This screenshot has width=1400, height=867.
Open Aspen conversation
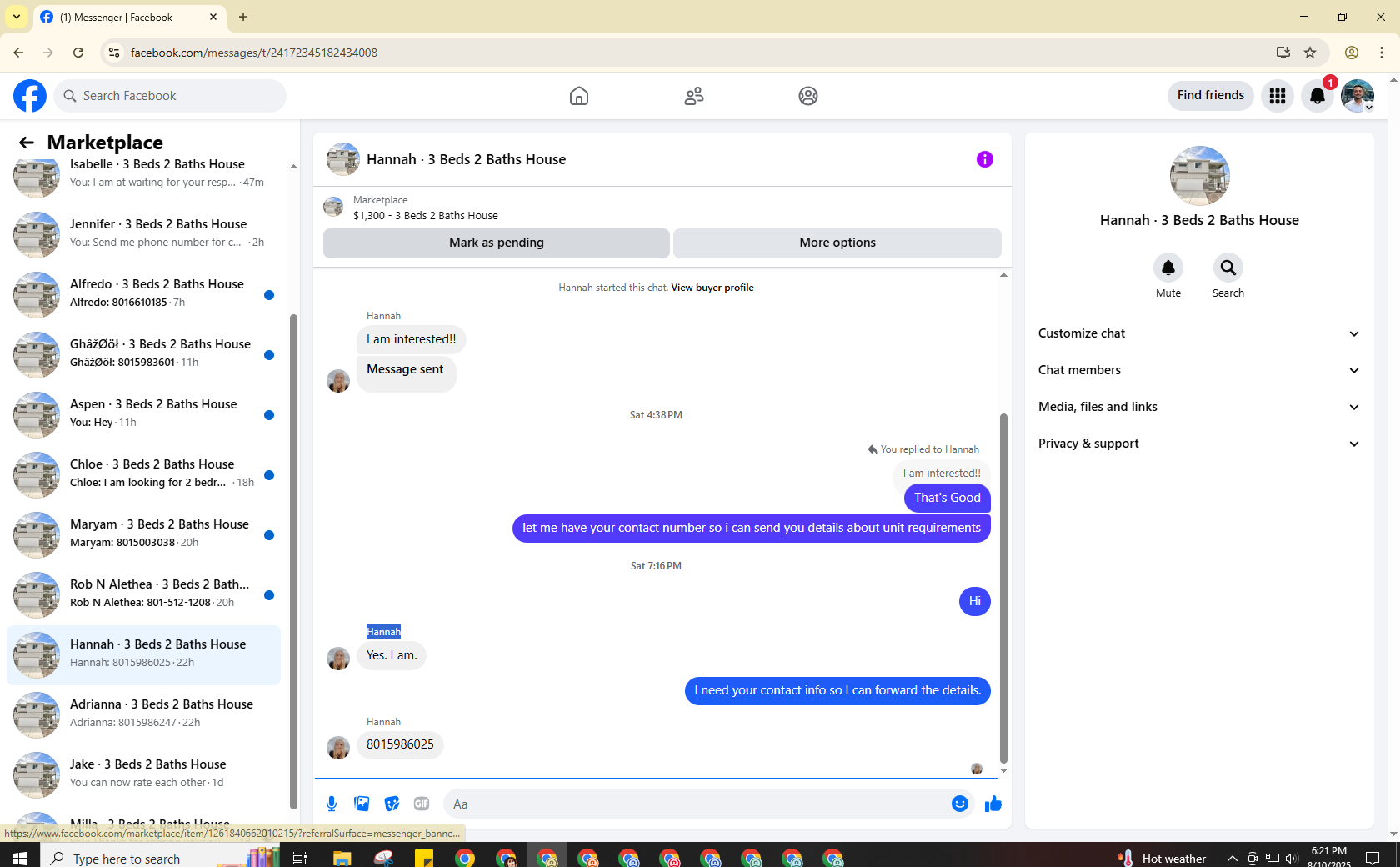tap(143, 414)
